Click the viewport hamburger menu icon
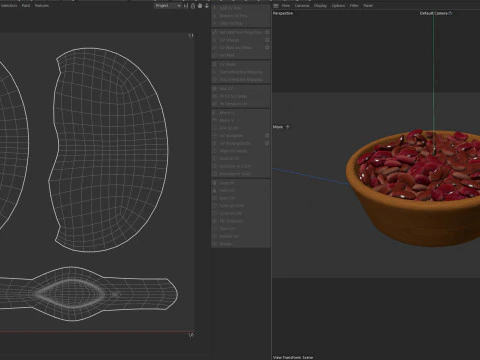Screen dimensions: 480x360 coord(276,6)
